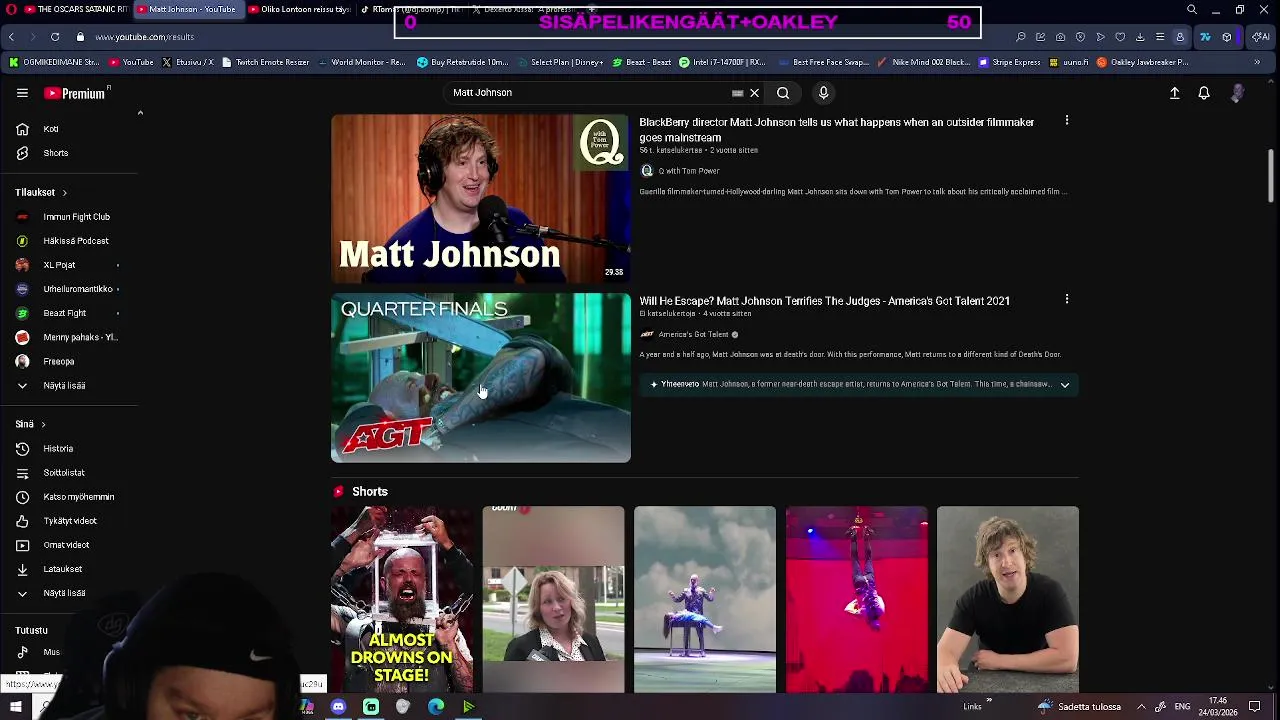Open Katso myöhemmin watch later list
The width and height of the screenshot is (1280, 720).
pyautogui.click(x=70, y=496)
